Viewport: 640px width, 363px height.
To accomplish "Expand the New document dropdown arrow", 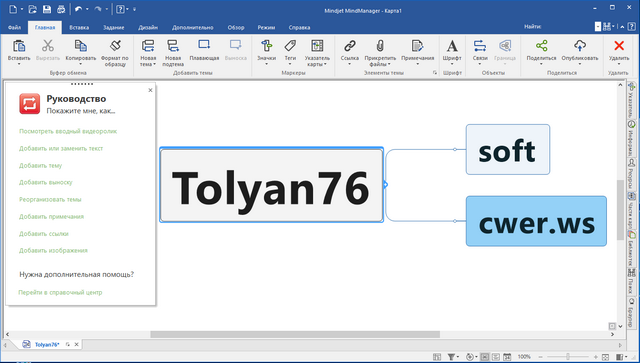I will [22, 9].
